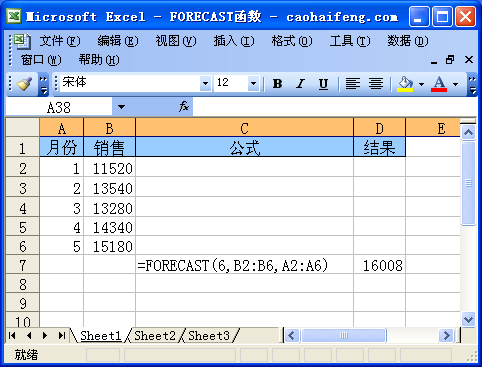This screenshot has height=367, width=482.
Task: Align text left in the toolbar
Action: (353, 84)
